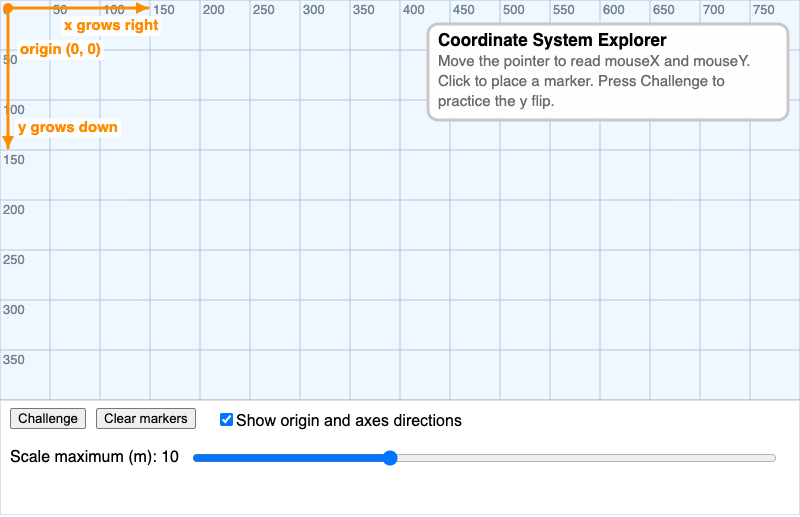Click the 'x grows right' label
The width and height of the screenshot is (800, 517).
pyautogui.click(x=111, y=25)
